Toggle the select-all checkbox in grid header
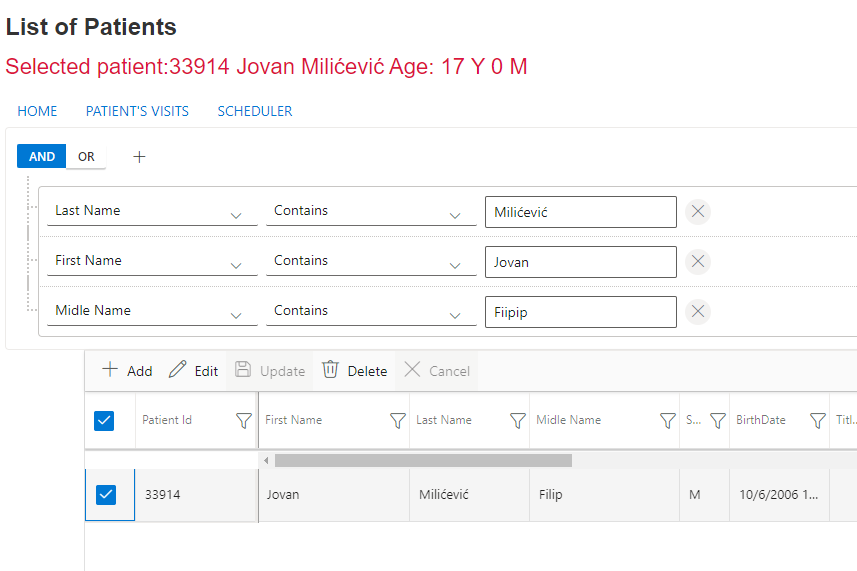 click(104, 421)
